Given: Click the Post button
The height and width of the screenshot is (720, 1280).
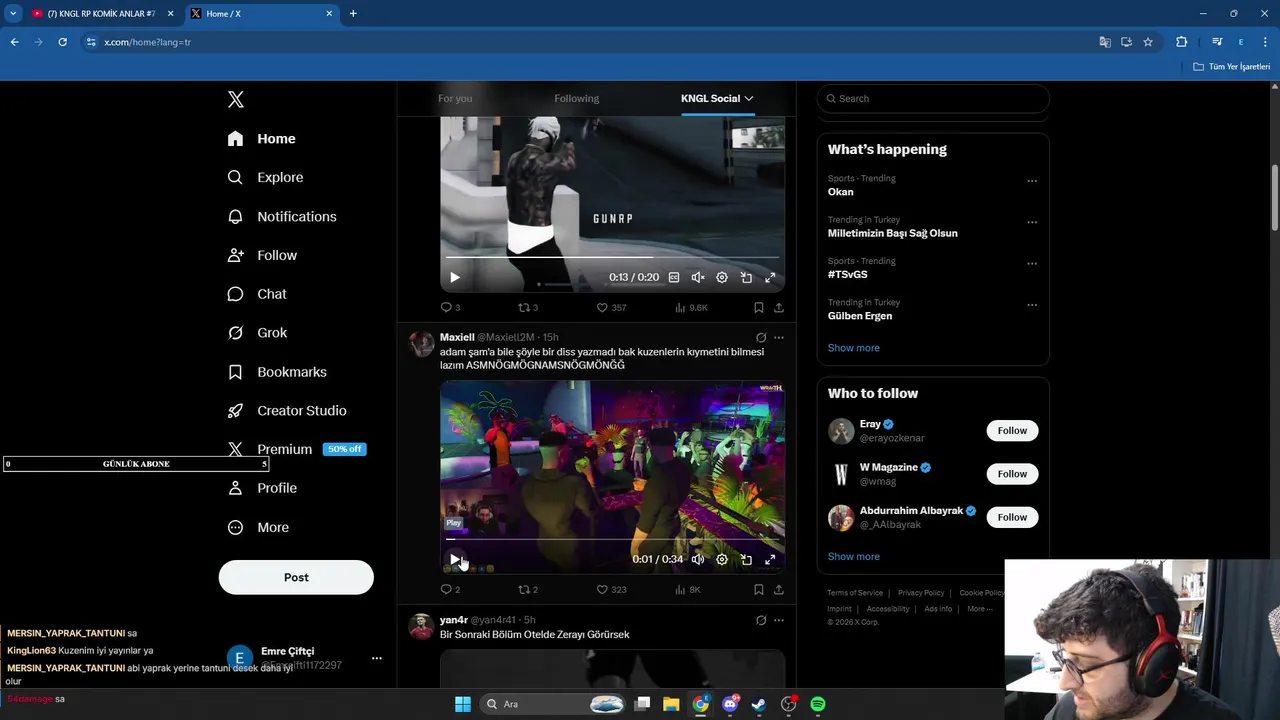Looking at the screenshot, I should (x=296, y=577).
